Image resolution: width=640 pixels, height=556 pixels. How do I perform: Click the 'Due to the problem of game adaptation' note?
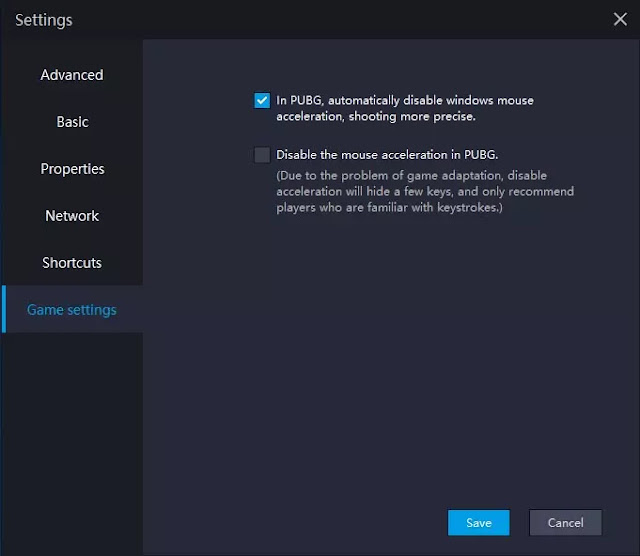pos(425,191)
